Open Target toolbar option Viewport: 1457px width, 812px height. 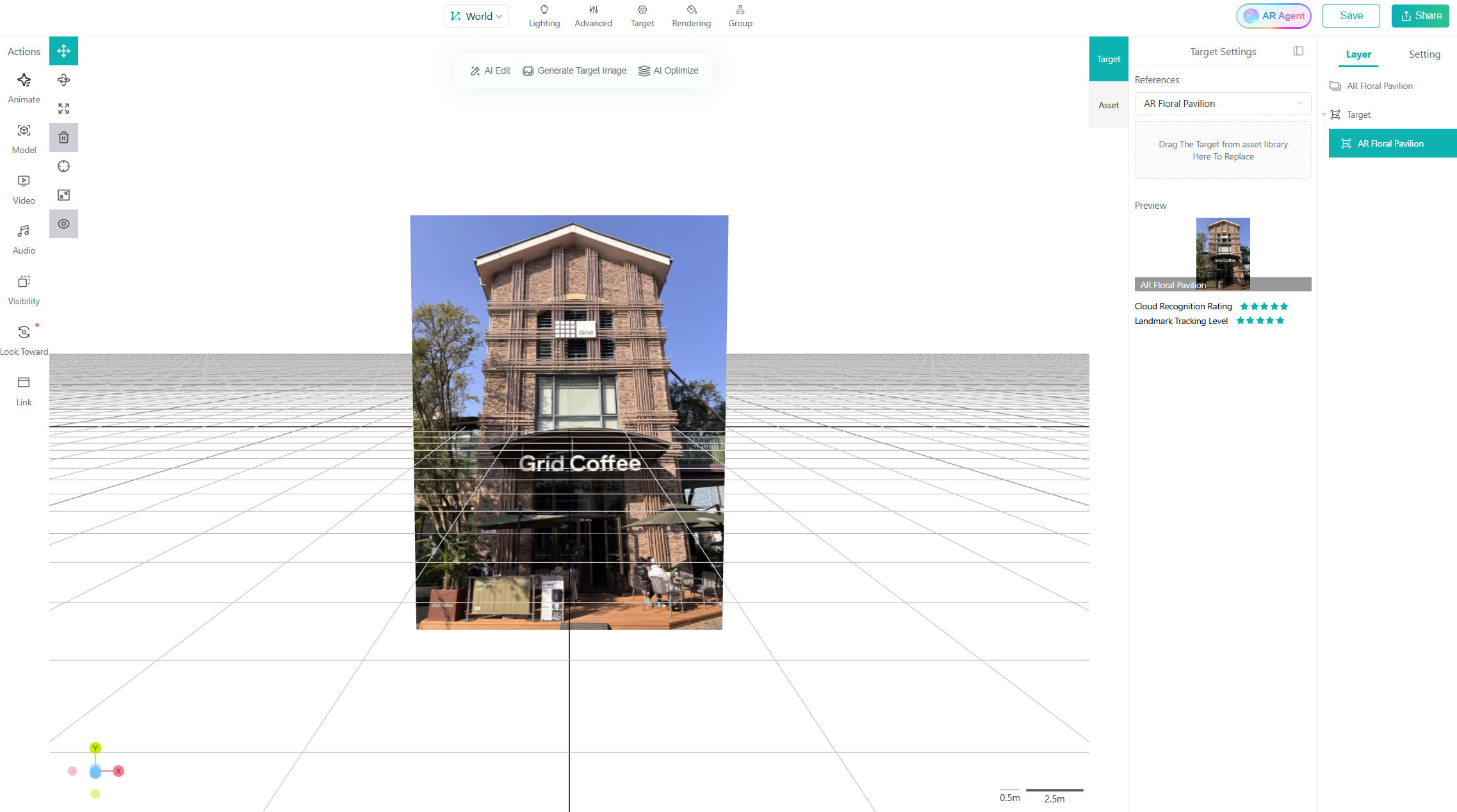pyautogui.click(x=642, y=16)
